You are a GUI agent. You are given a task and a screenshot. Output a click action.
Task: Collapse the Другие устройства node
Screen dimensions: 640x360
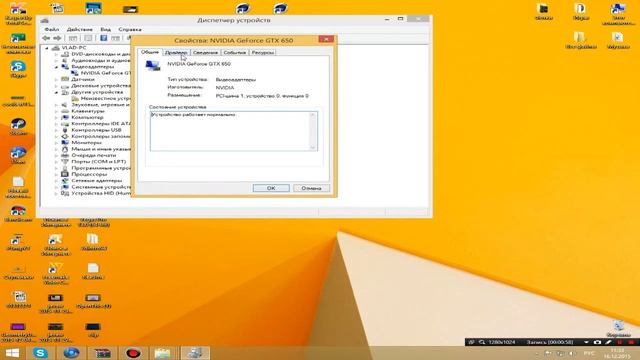(56, 92)
